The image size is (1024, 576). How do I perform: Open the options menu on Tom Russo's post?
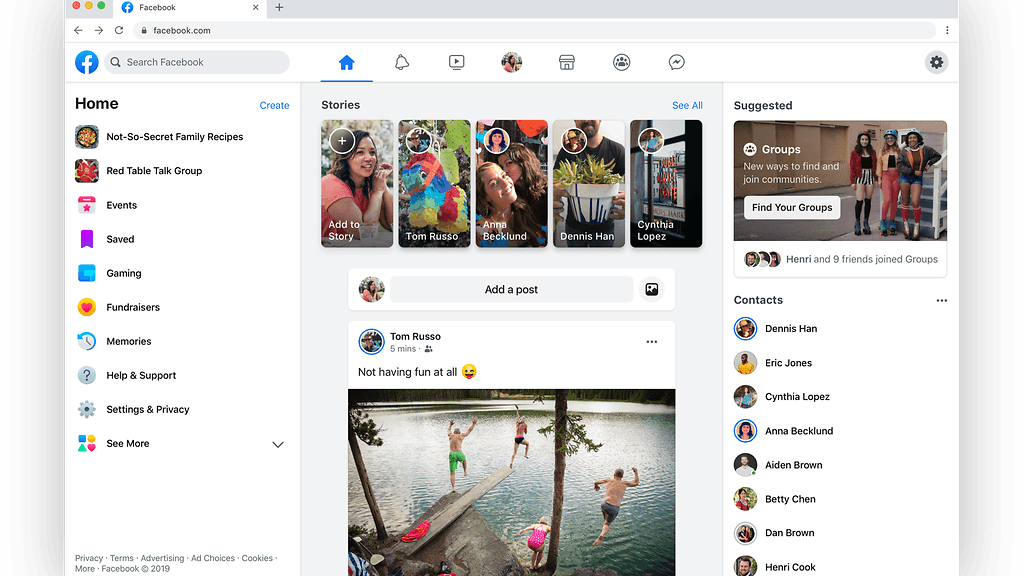tap(652, 342)
